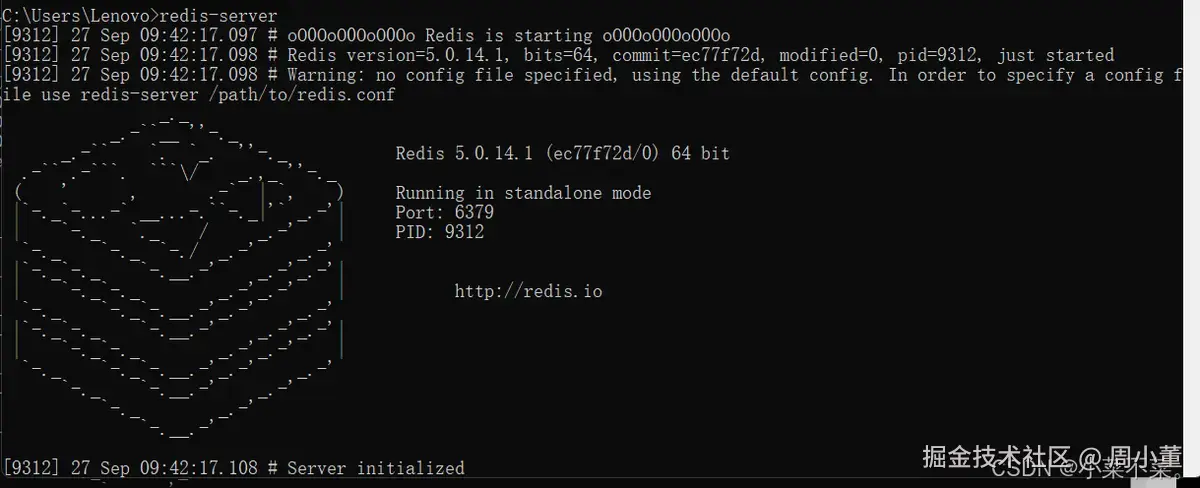Screen dimensions: 1200x488
Task: Select the "just started" text
Action: point(1055,56)
